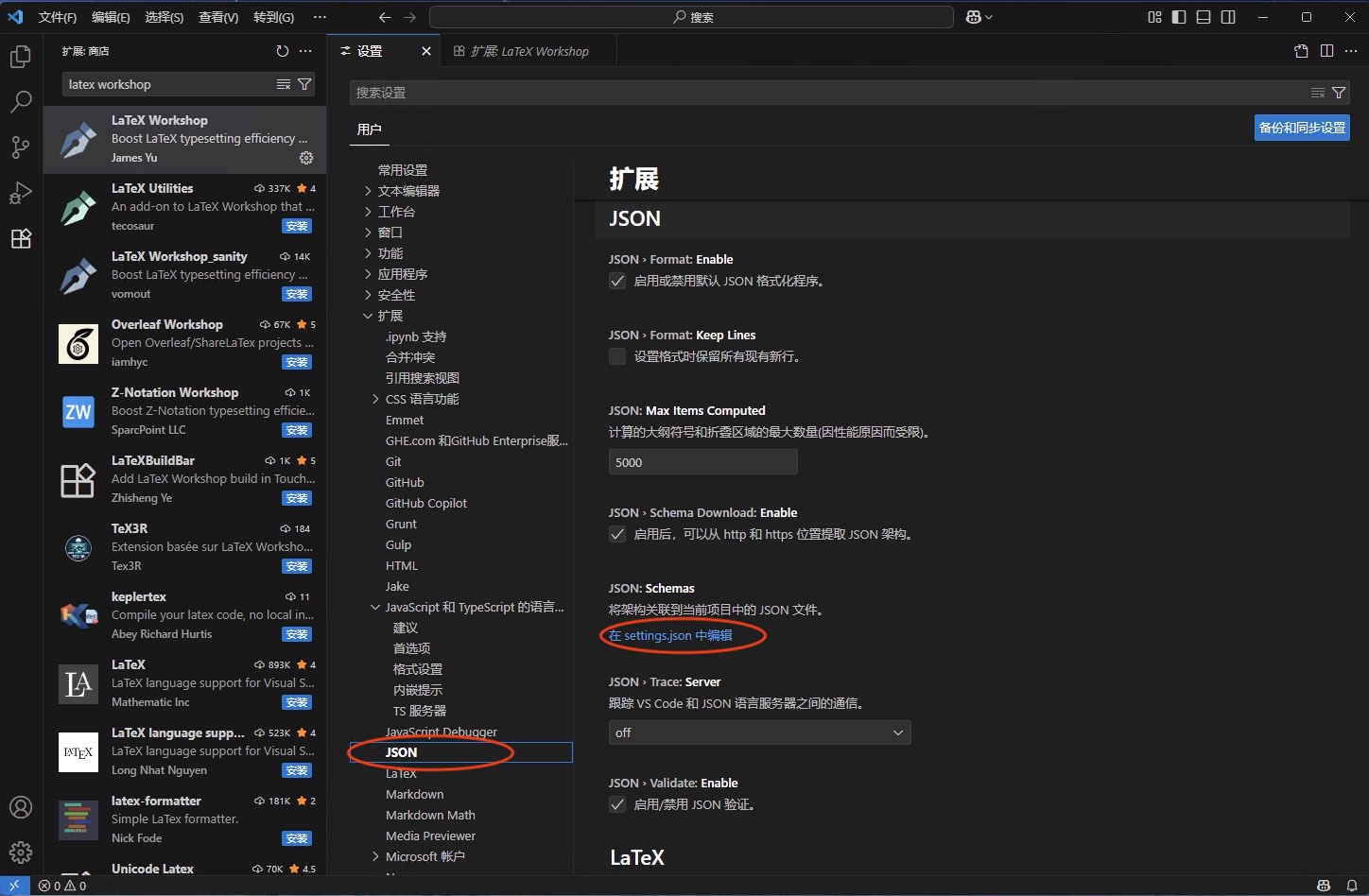This screenshot has width=1369, height=896.
Task: Click 备份和同步设置 button
Action: click(x=1302, y=128)
